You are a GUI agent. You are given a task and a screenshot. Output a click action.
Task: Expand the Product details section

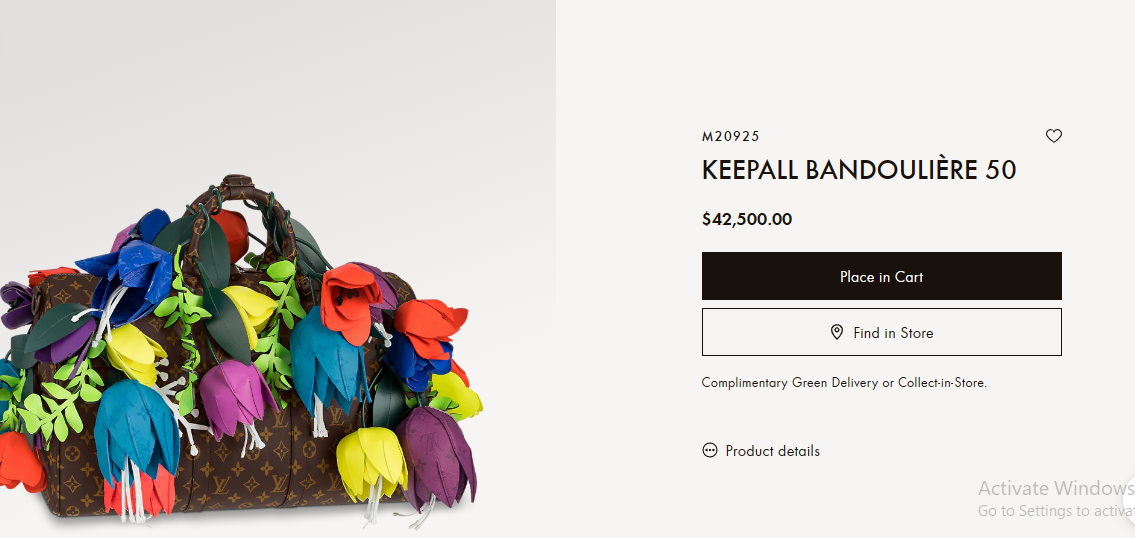pos(772,450)
